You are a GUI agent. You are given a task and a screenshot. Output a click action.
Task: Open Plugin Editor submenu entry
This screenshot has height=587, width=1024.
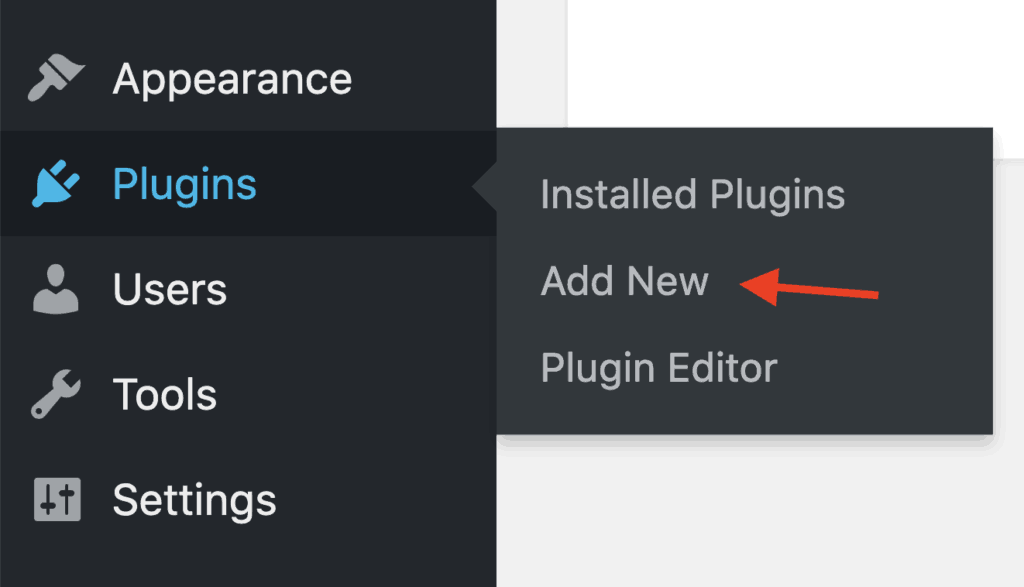coord(660,369)
